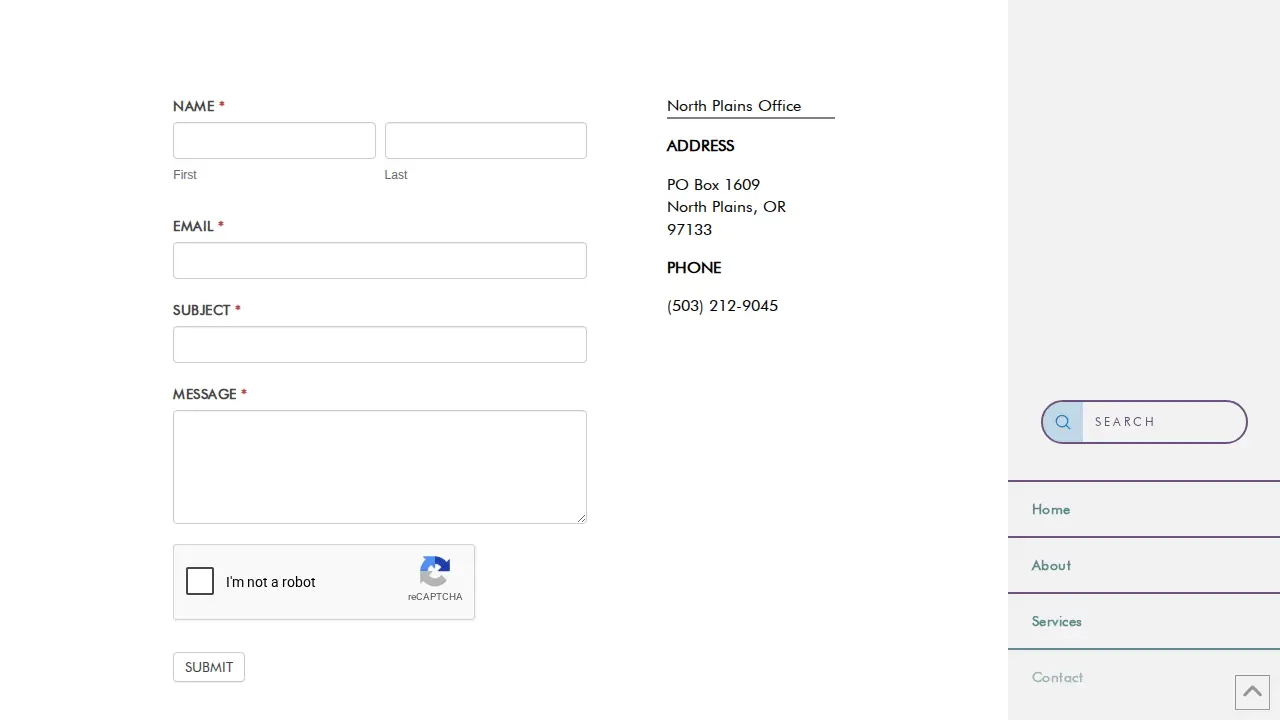Open the Contact menu item
The image size is (1280, 720).
pos(1144,678)
